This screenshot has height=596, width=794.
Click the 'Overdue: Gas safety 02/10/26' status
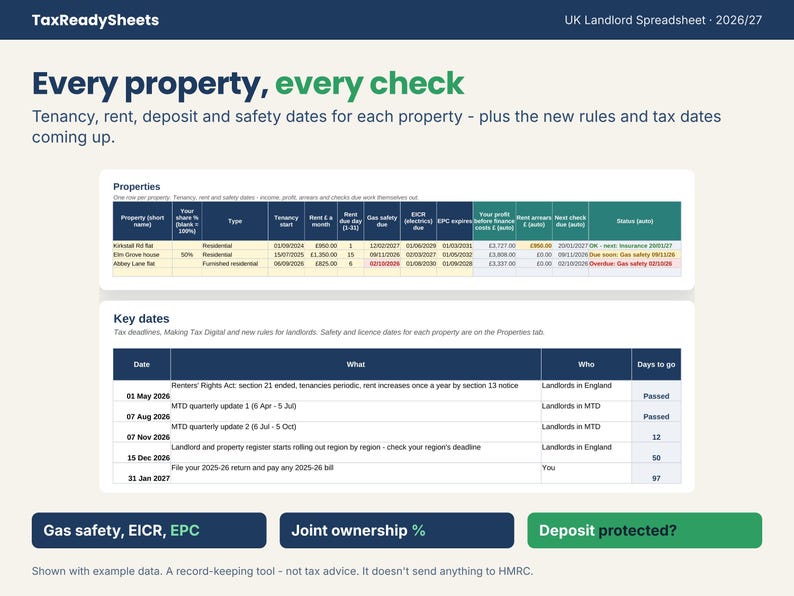click(634, 264)
